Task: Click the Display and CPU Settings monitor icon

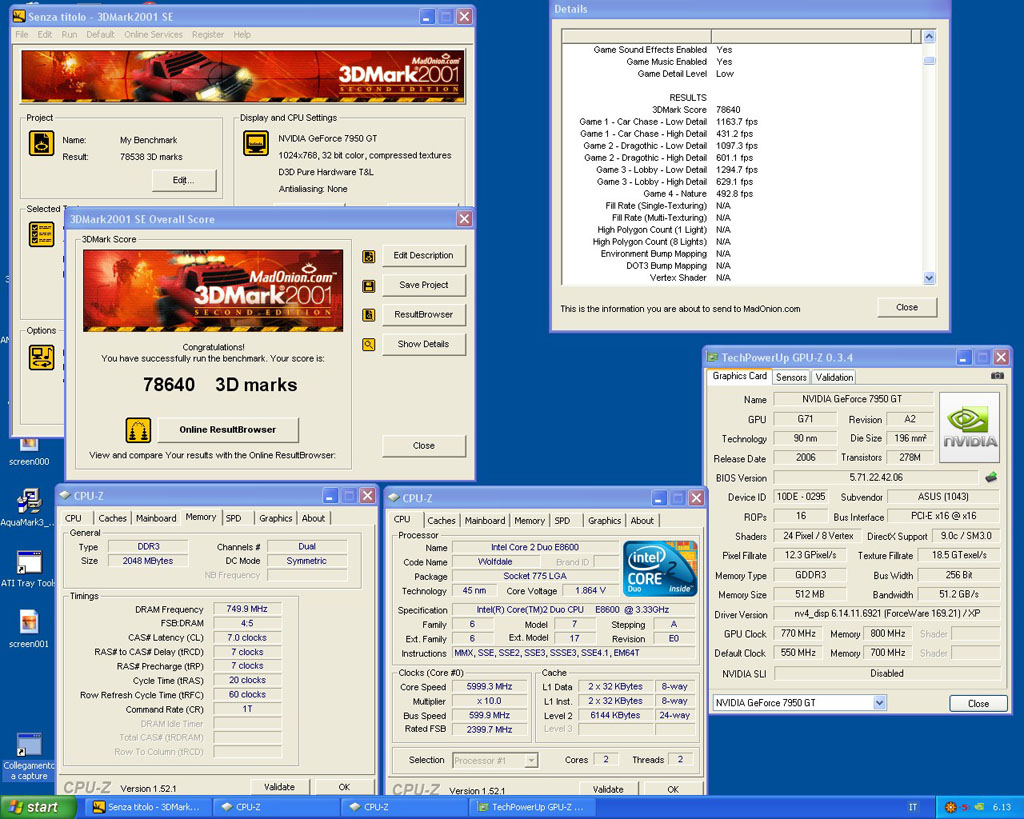Action: (256, 143)
